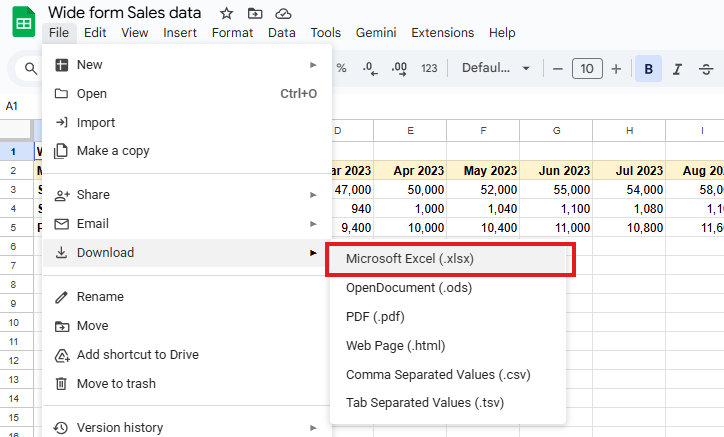
Task: Open the font family dropdown
Action: coord(497,69)
